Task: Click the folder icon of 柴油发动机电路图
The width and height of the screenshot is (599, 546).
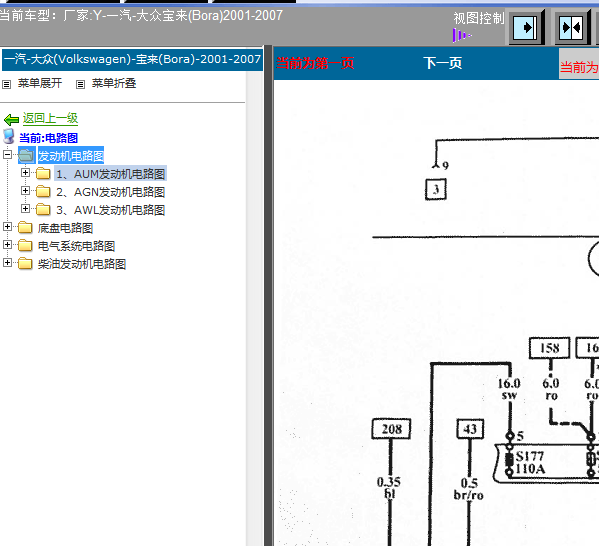Action: tap(25, 263)
